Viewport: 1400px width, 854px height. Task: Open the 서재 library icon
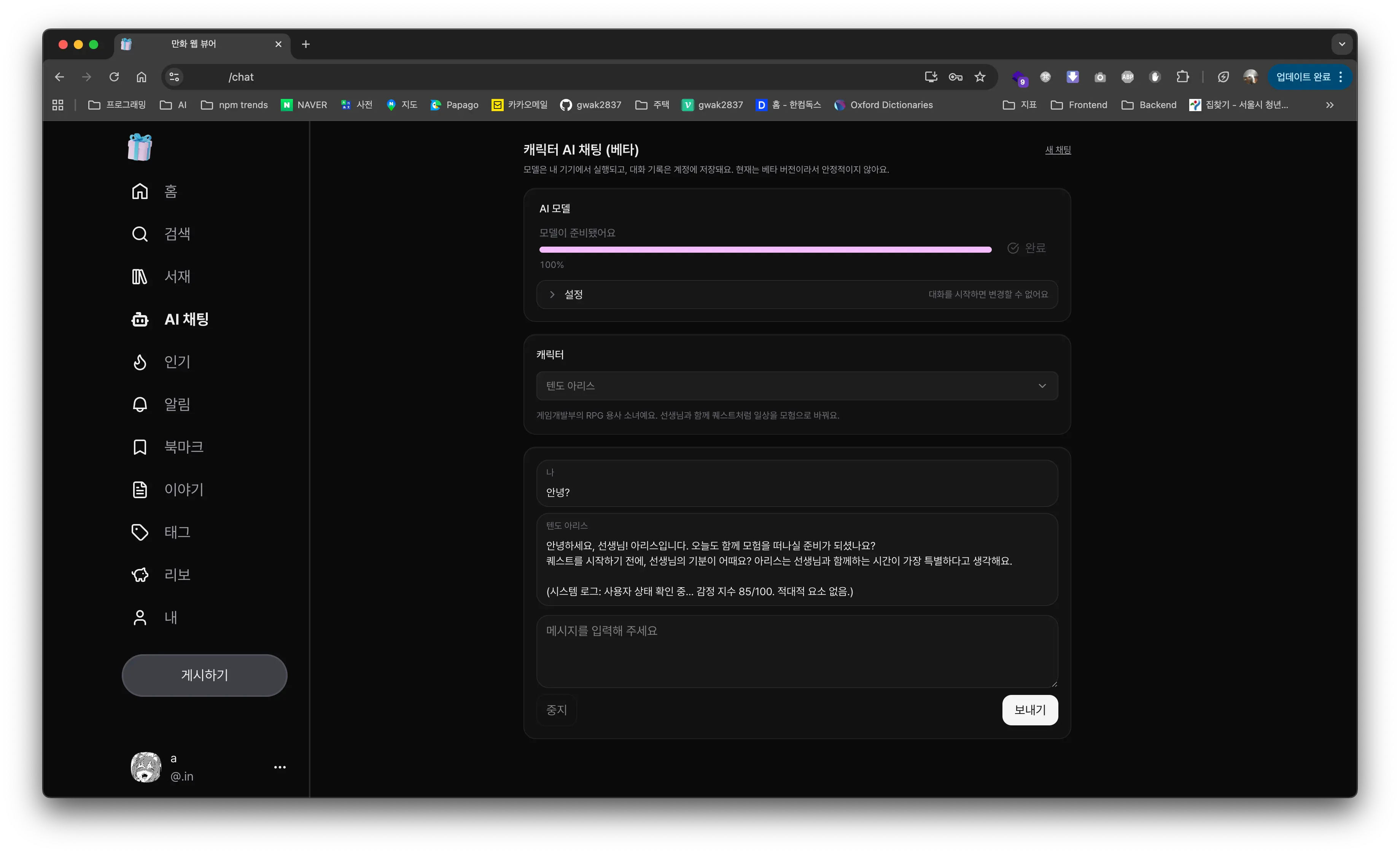point(140,277)
